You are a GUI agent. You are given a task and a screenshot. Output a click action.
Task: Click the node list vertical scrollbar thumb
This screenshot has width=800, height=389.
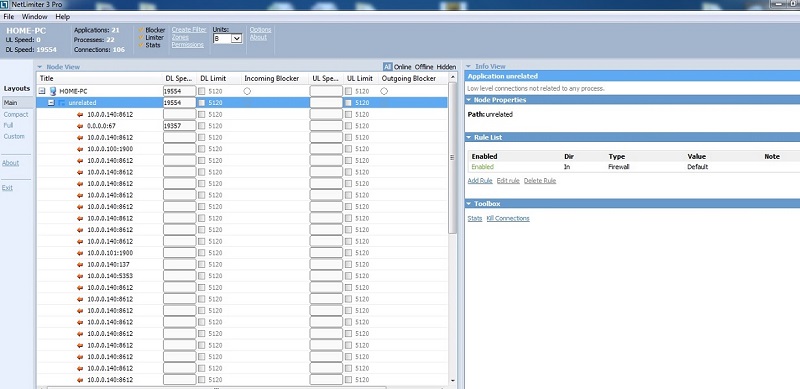[x=452, y=158]
